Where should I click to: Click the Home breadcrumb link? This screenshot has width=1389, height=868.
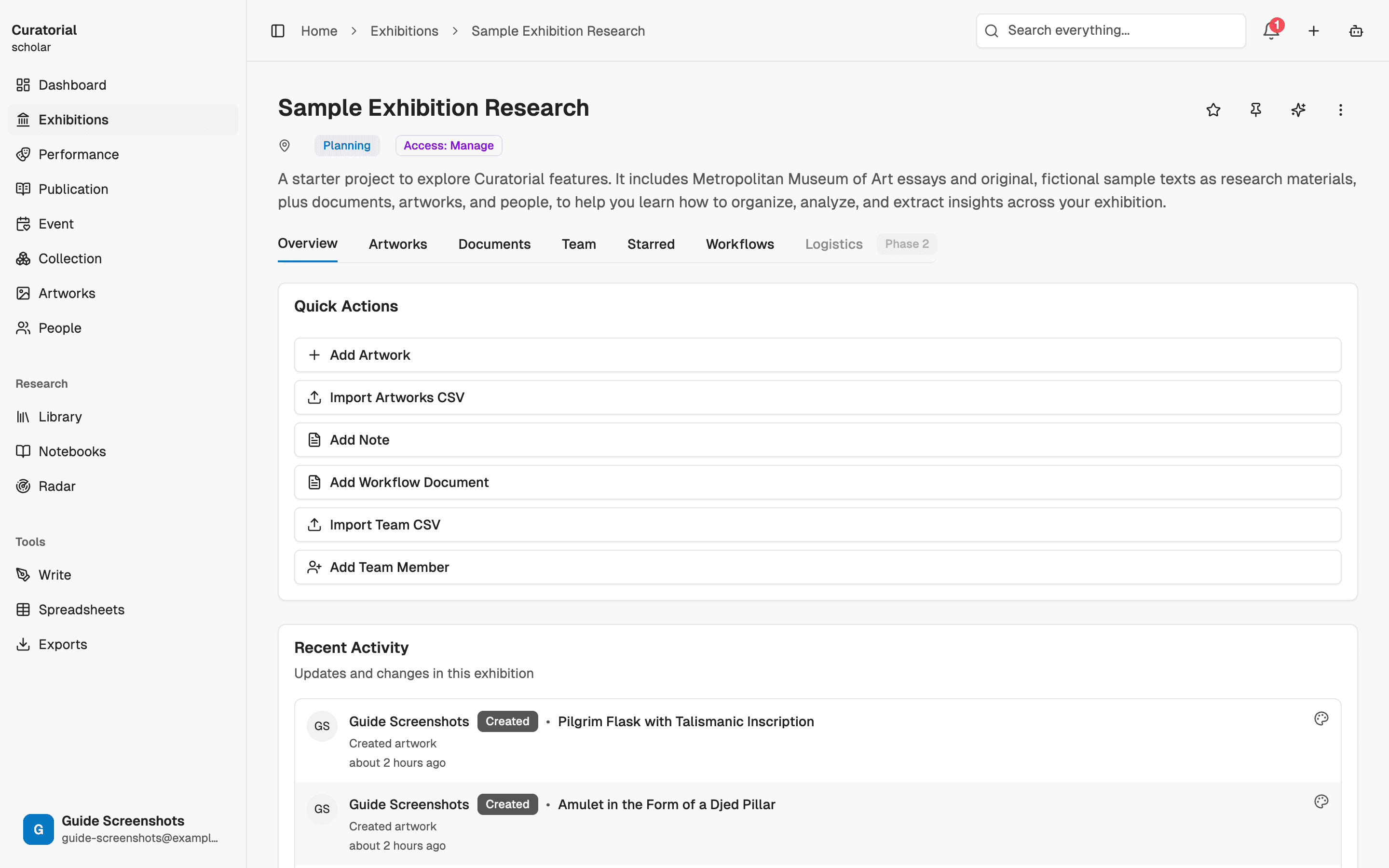pyautogui.click(x=319, y=31)
